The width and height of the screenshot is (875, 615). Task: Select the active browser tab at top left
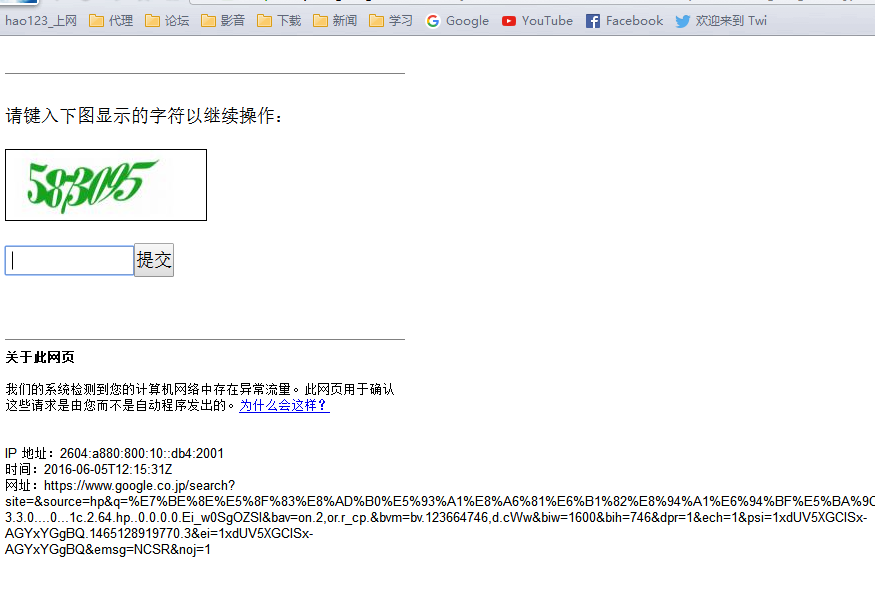[x=20, y=4]
